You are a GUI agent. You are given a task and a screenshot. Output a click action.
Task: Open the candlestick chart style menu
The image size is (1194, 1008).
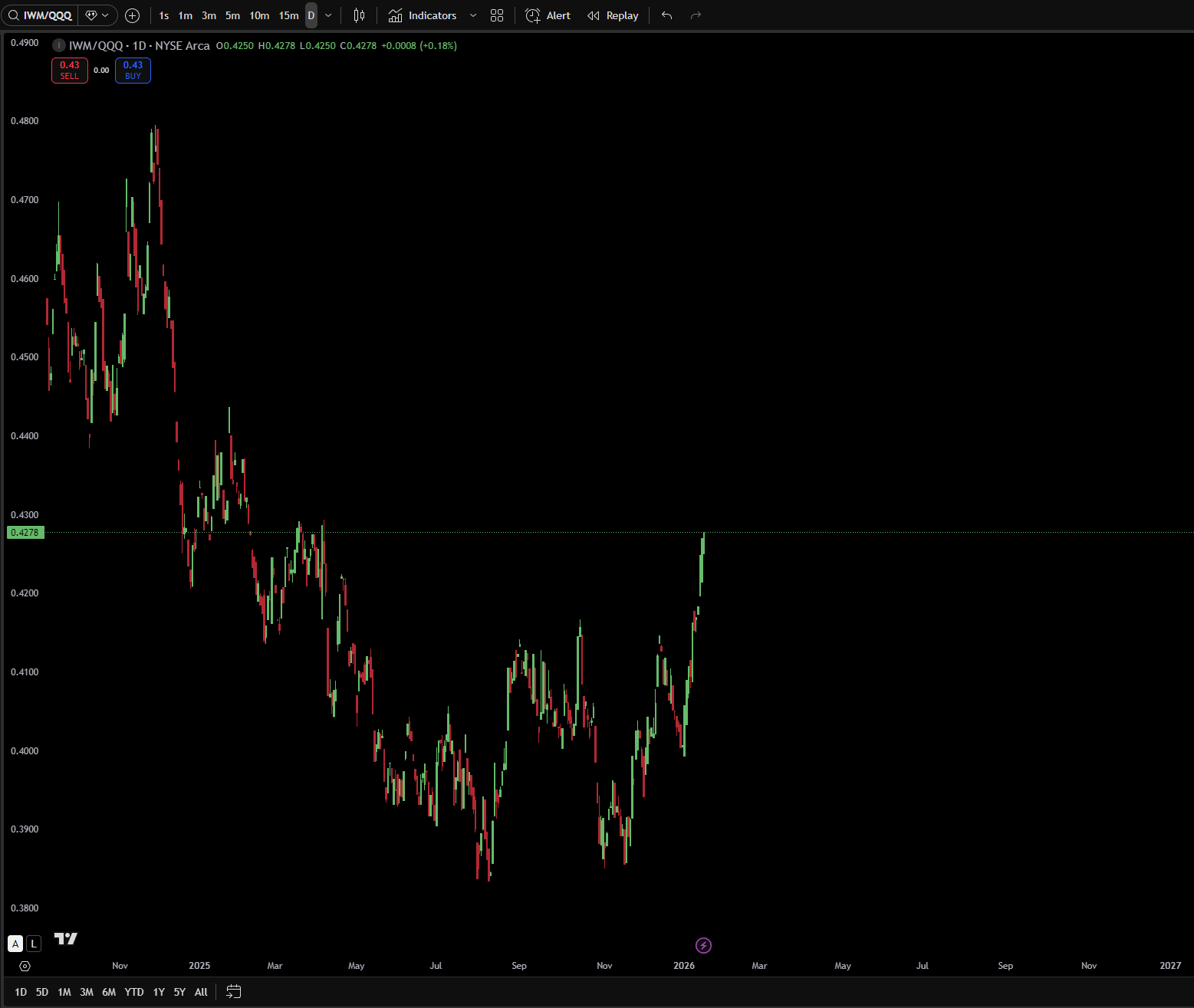click(359, 15)
